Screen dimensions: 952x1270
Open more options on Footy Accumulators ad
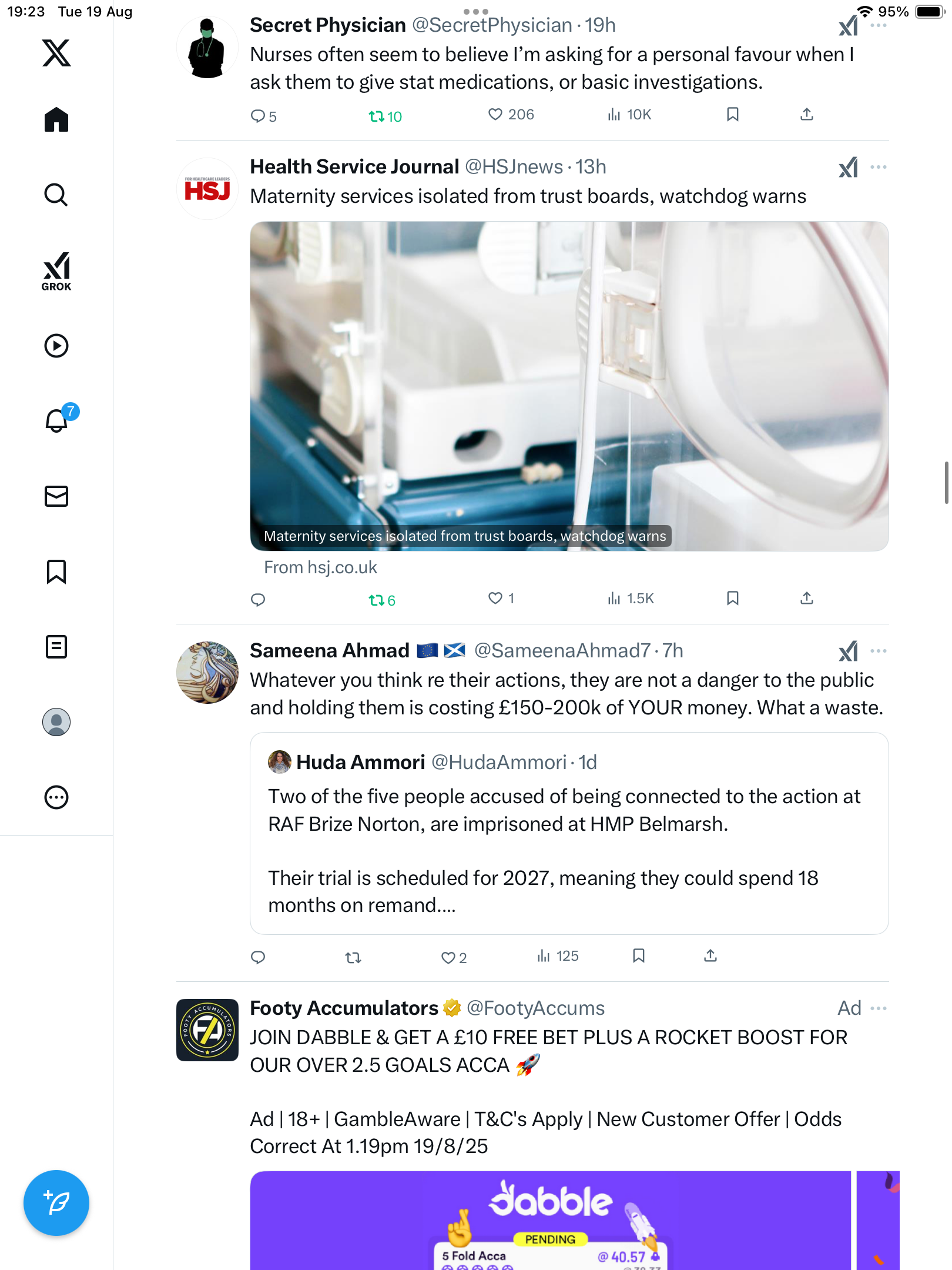click(879, 1008)
